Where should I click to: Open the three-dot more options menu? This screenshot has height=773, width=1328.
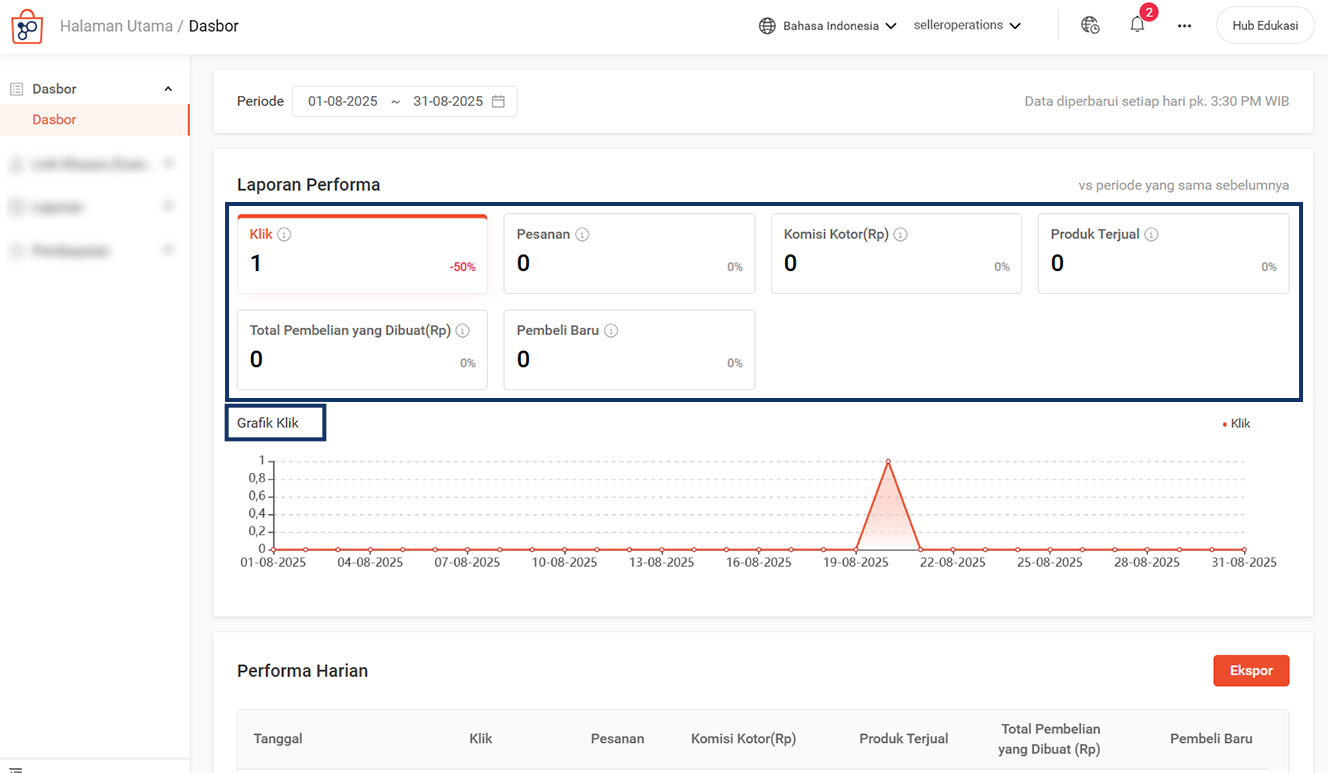(1184, 26)
